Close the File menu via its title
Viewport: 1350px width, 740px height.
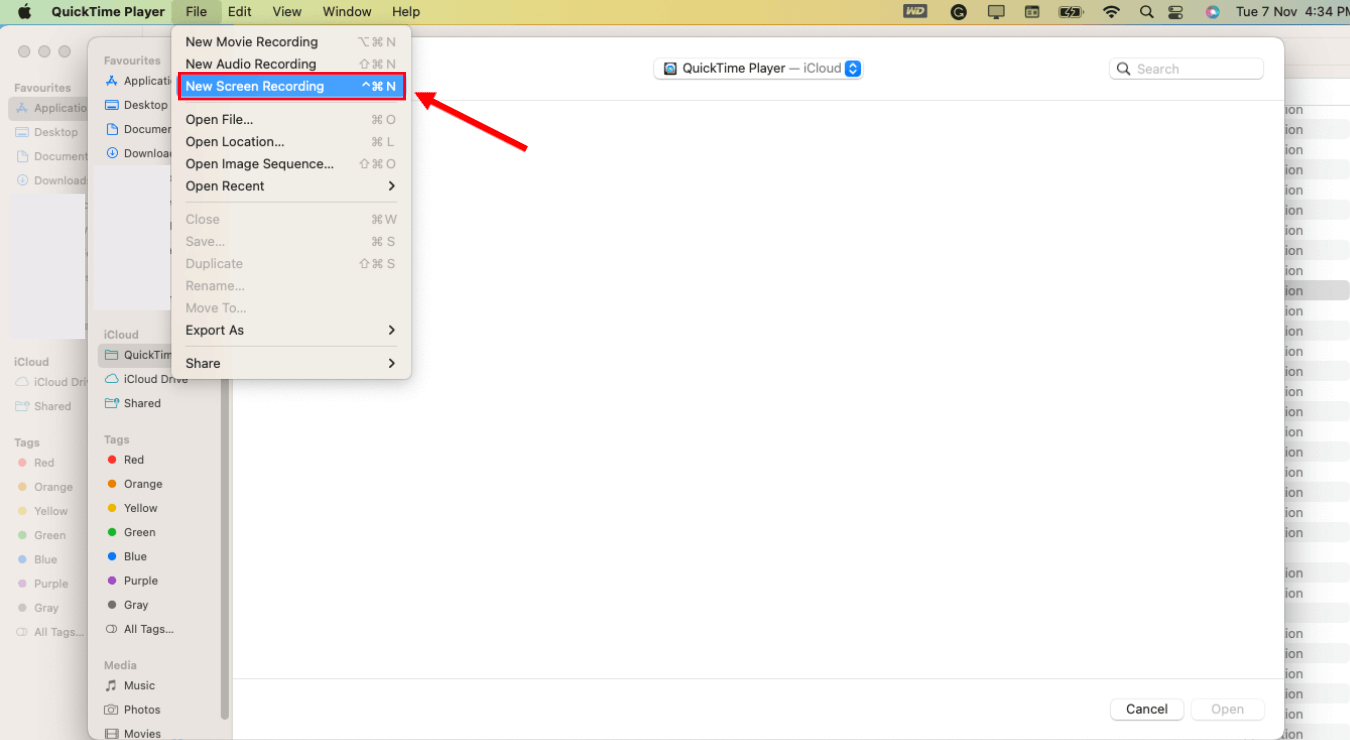[x=196, y=12]
